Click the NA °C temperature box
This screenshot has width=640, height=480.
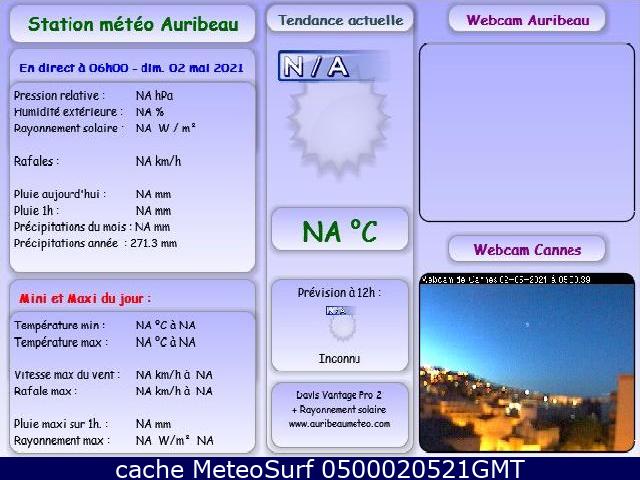(339, 231)
